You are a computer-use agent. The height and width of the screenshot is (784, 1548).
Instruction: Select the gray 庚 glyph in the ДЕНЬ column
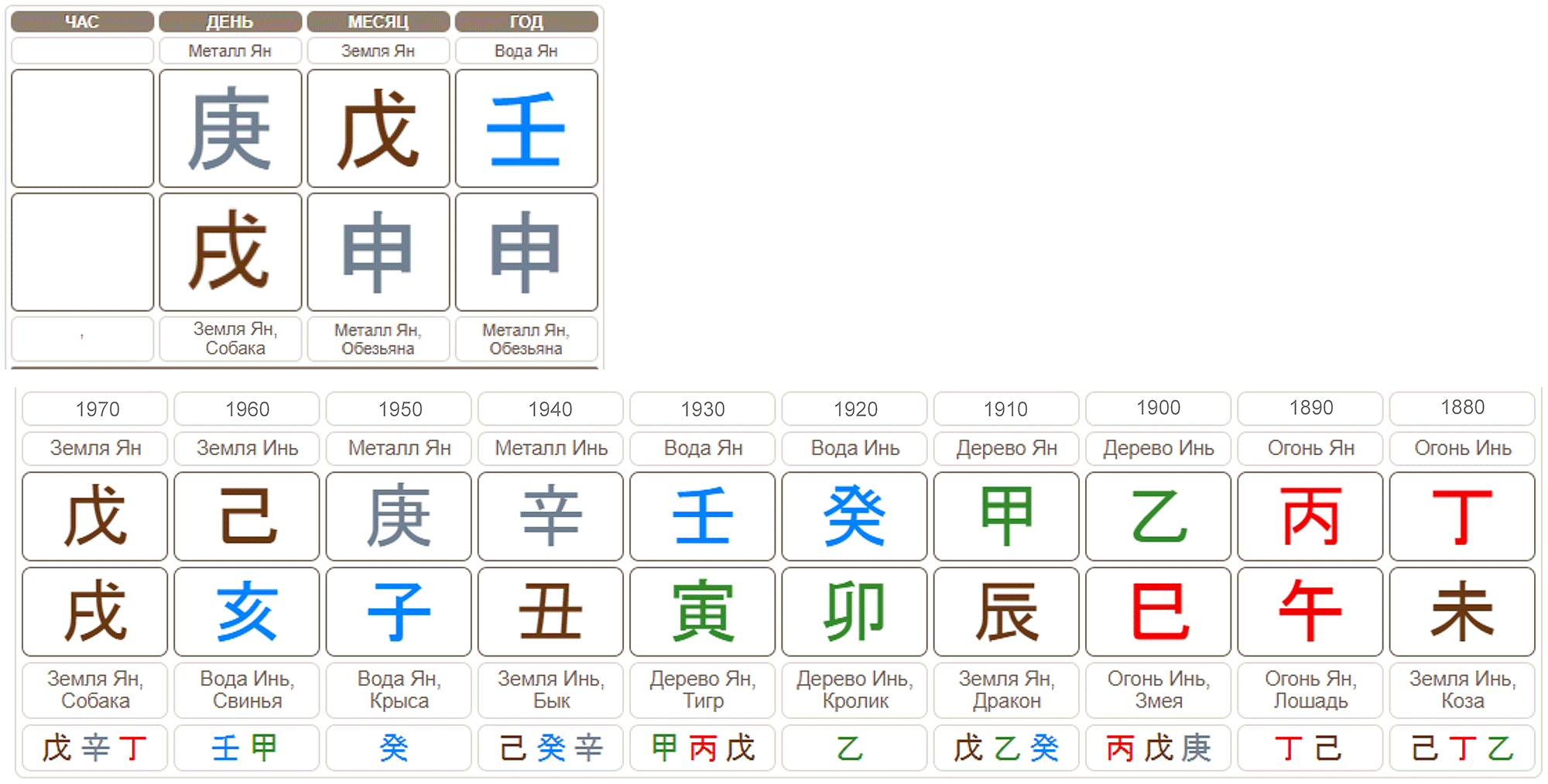click(x=230, y=128)
